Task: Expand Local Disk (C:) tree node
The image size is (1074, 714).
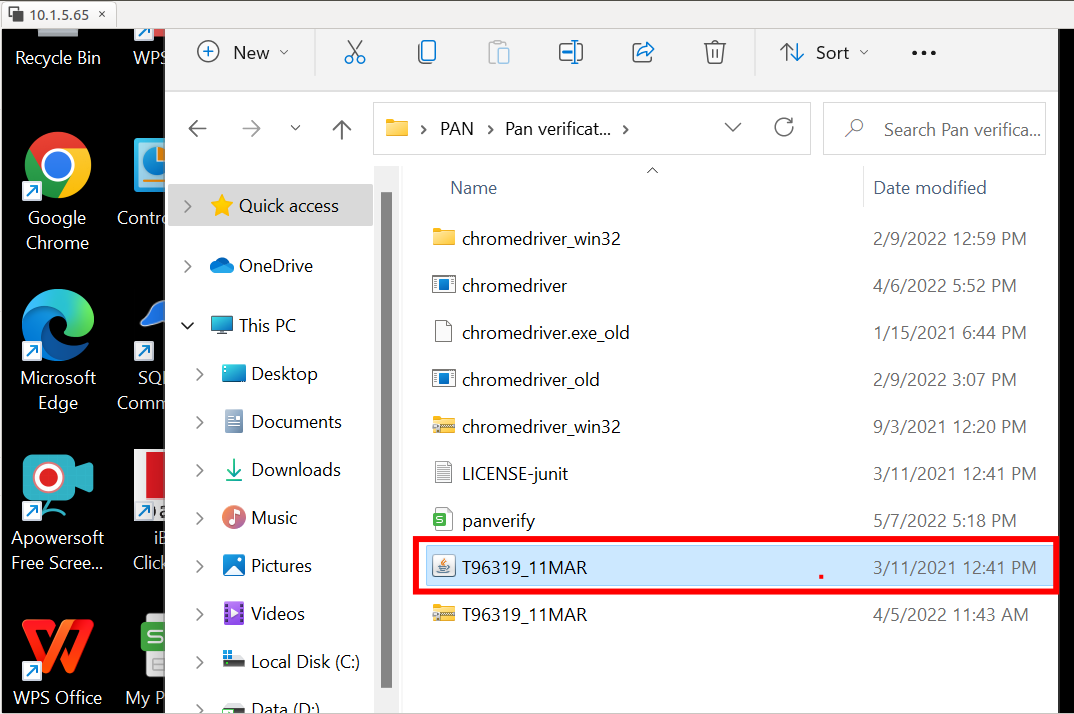Action: click(x=200, y=662)
